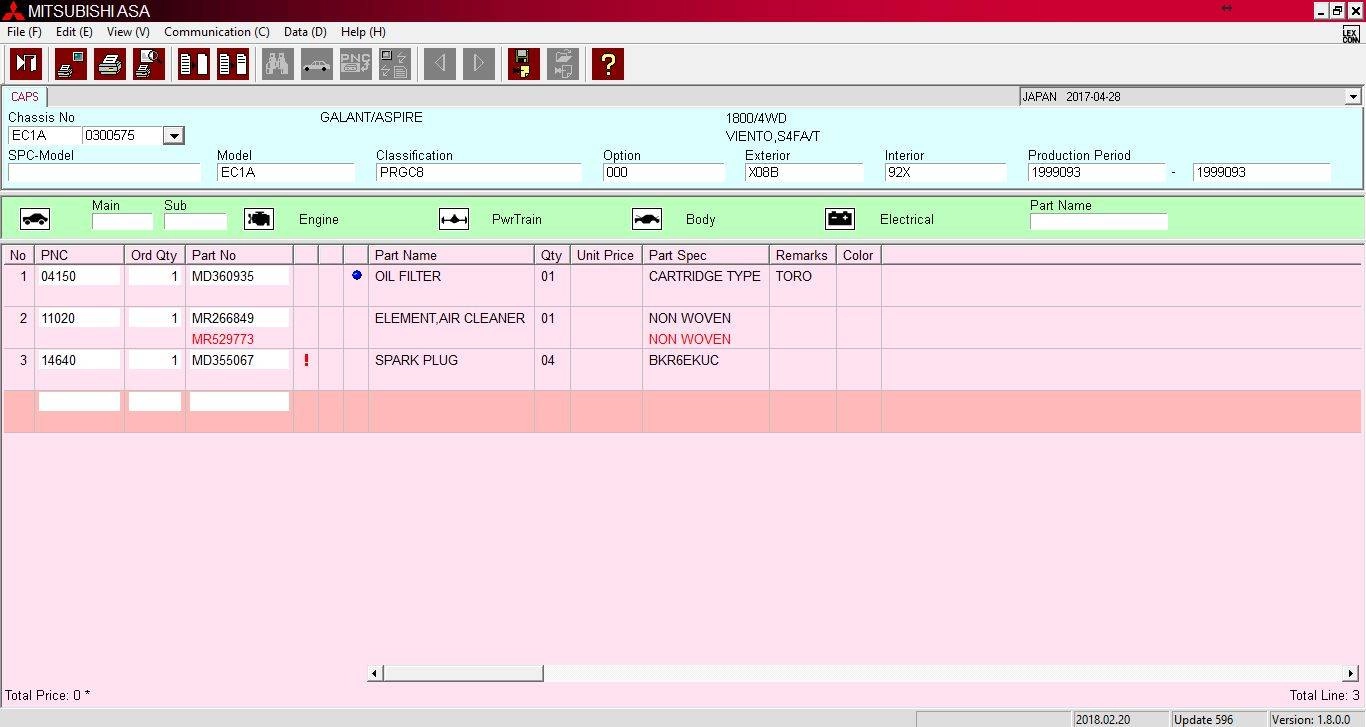Click the Part Name column header
The height and width of the screenshot is (727, 1366).
coord(451,255)
